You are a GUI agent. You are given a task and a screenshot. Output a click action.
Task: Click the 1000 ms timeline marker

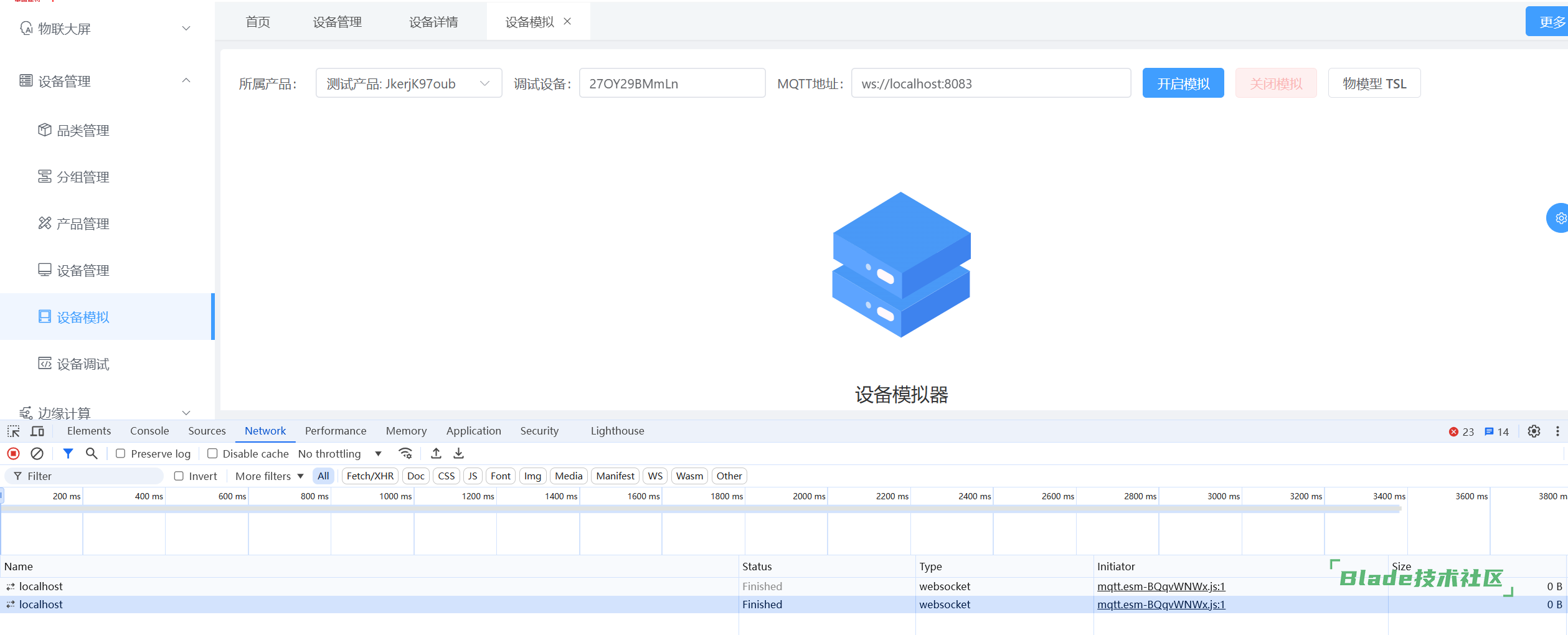(395, 496)
